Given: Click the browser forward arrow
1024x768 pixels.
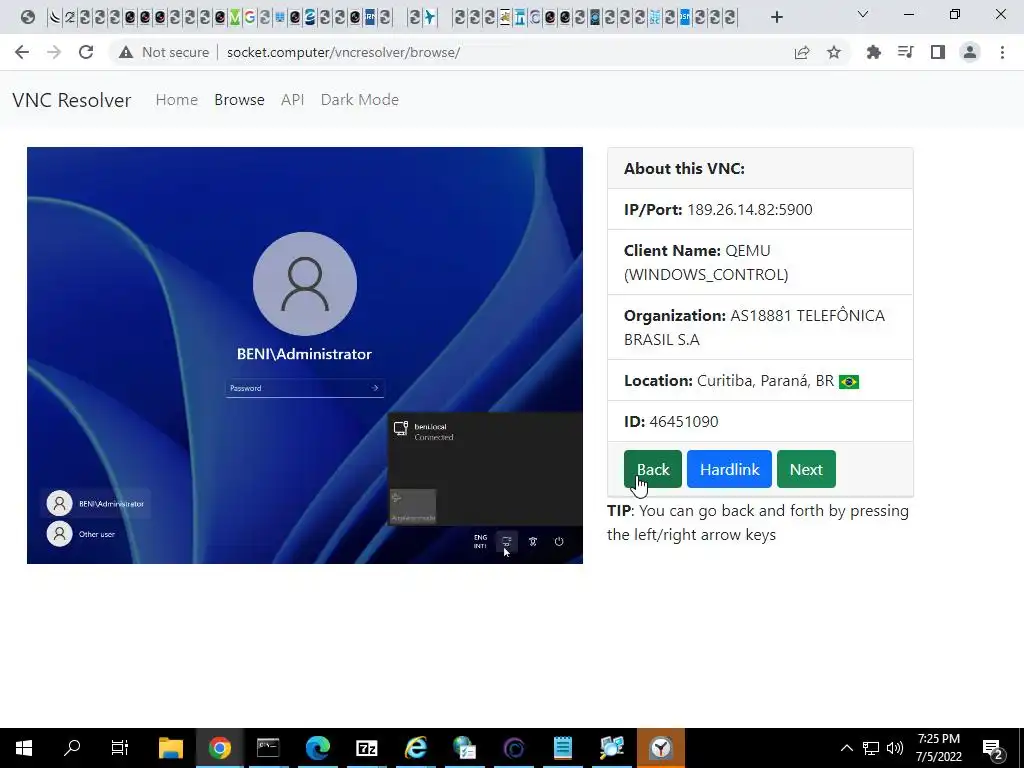Looking at the screenshot, I should point(54,52).
